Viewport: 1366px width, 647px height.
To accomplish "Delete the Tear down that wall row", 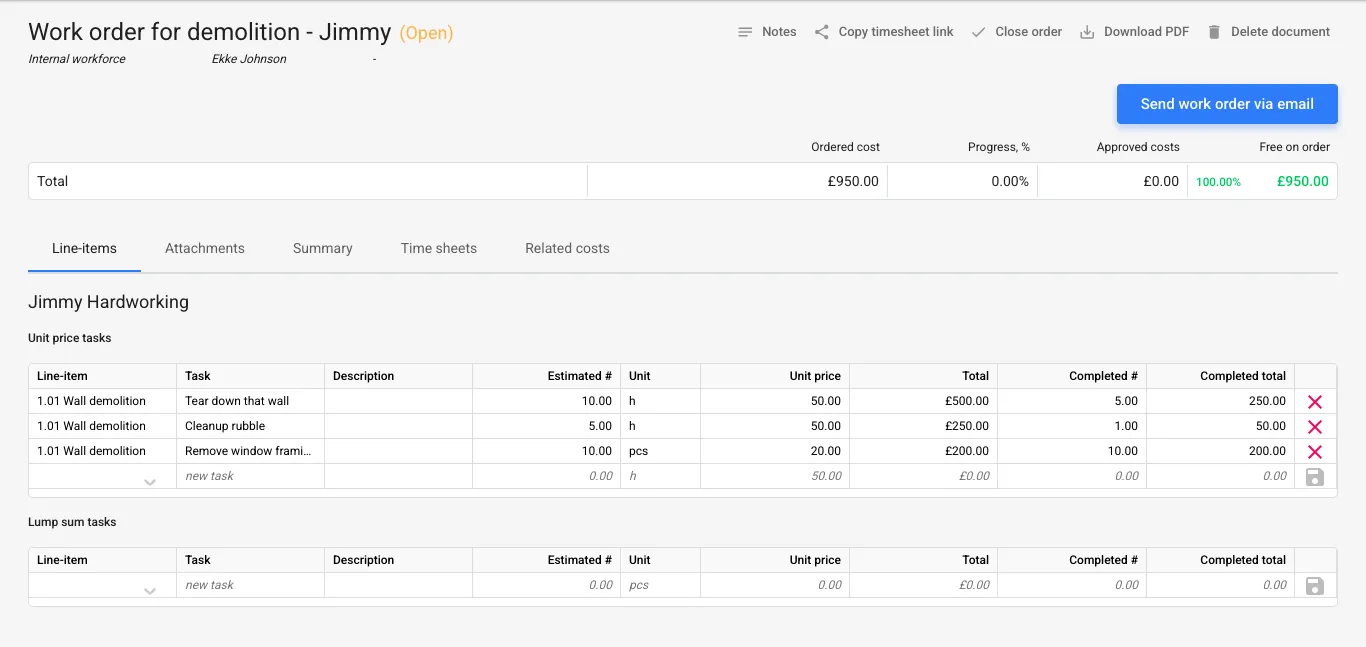I will pyautogui.click(x=1315, y=401).
